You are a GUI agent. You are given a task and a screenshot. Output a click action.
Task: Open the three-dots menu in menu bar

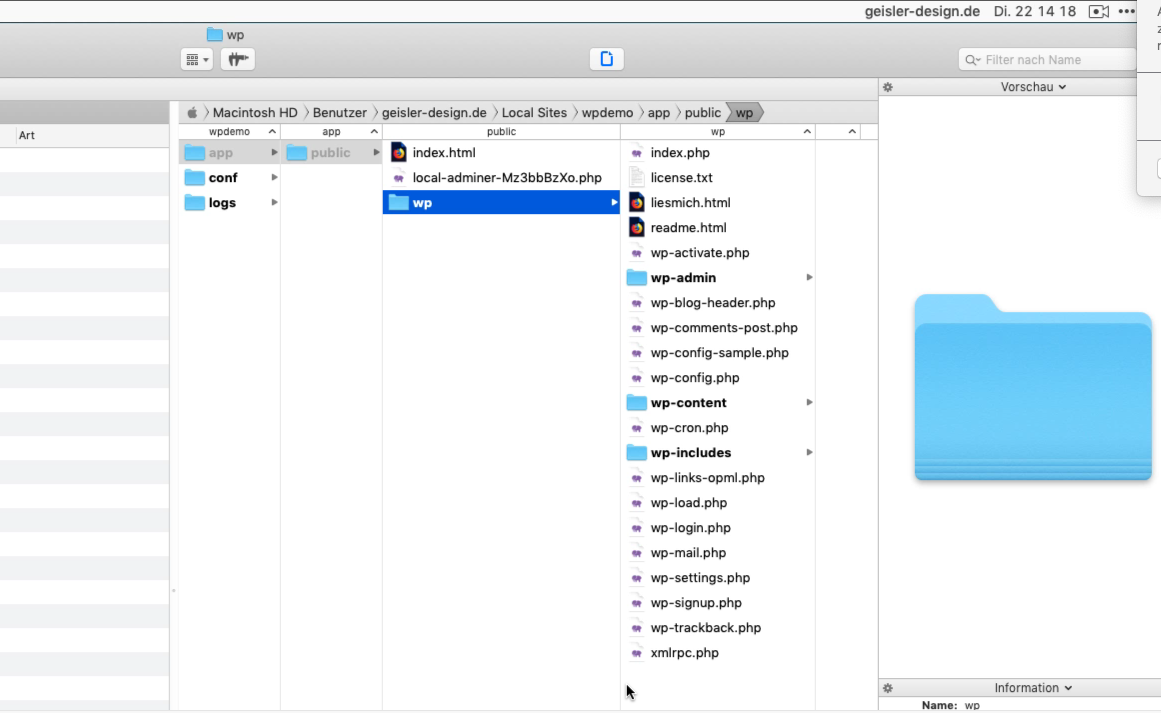click(x=1126, y=11)
